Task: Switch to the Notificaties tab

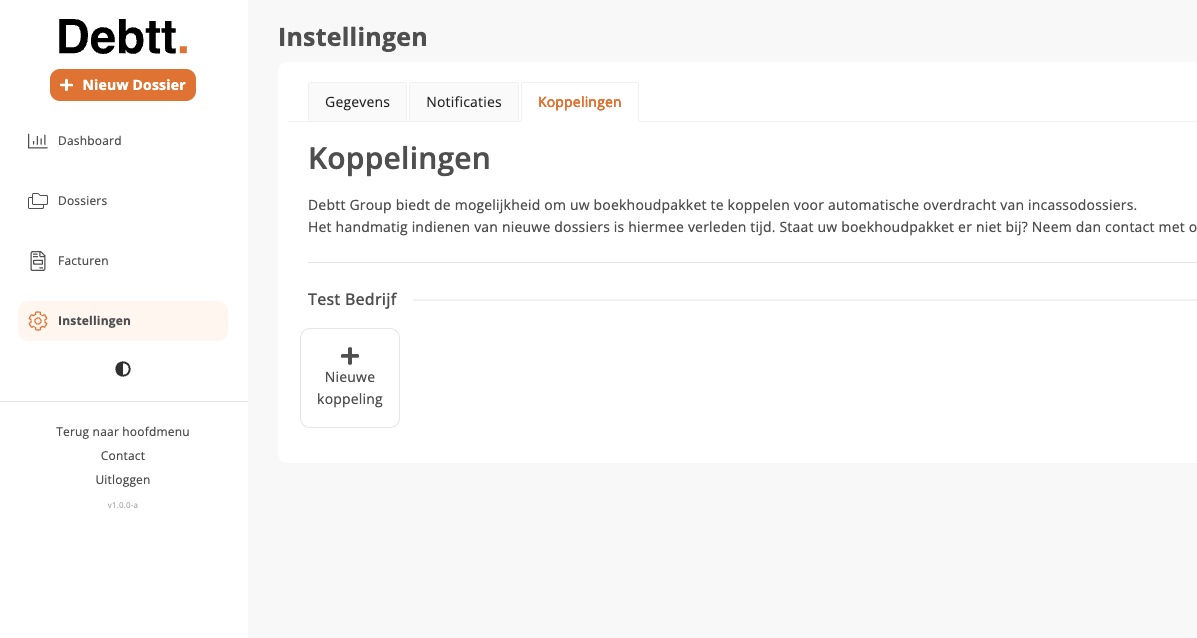Action: pos(464,102)
